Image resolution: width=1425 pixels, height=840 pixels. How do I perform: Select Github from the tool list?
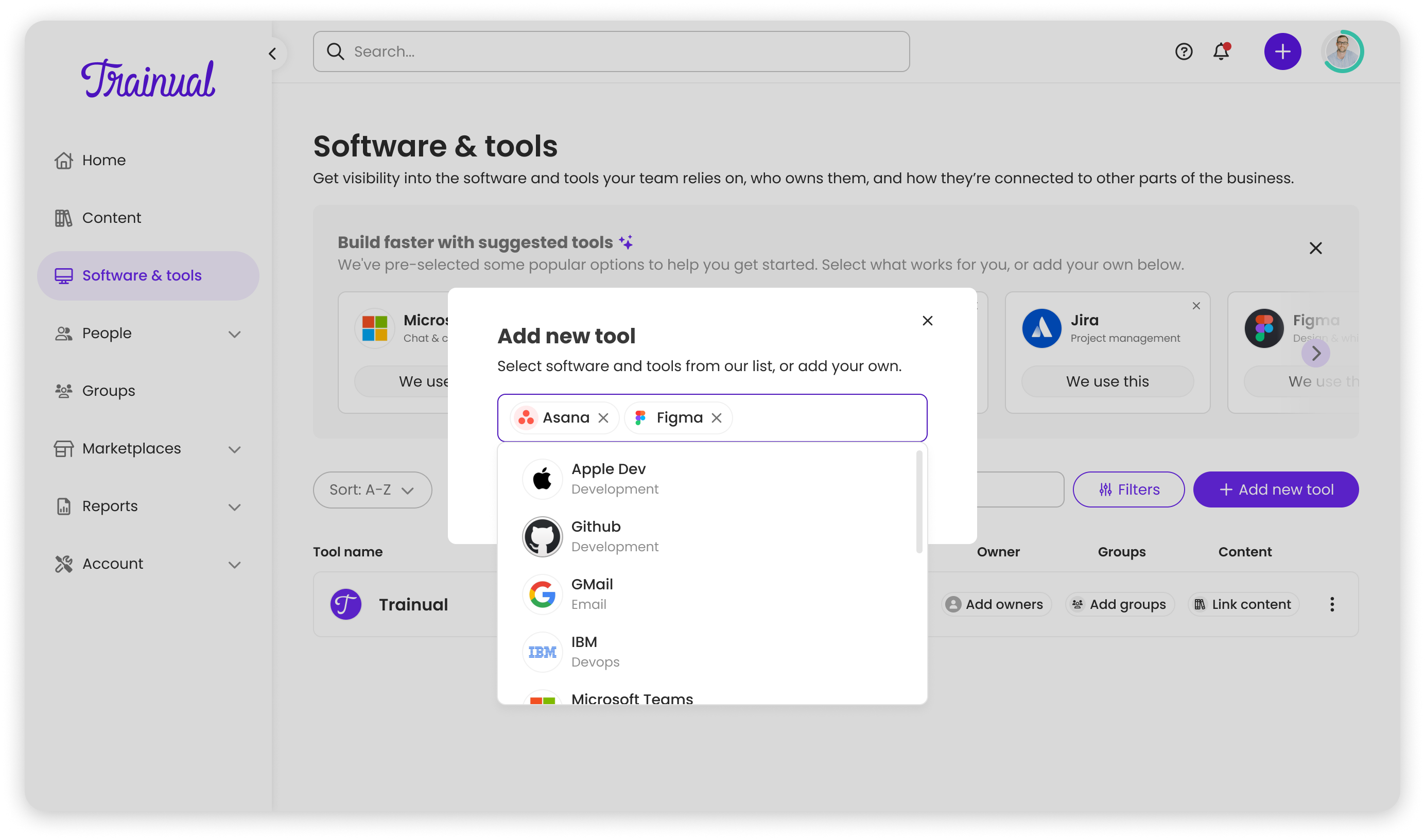pyautogui.click(x=596, y=536)
